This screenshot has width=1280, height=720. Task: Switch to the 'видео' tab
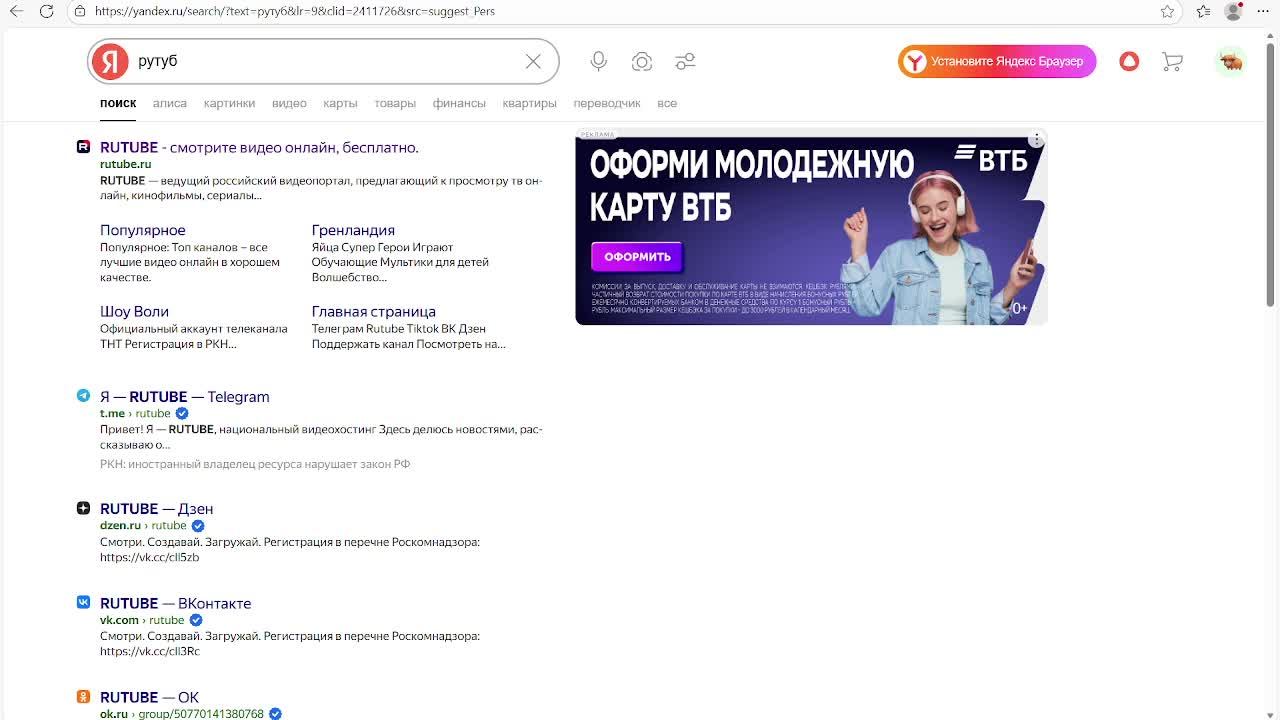click(289, 103)
